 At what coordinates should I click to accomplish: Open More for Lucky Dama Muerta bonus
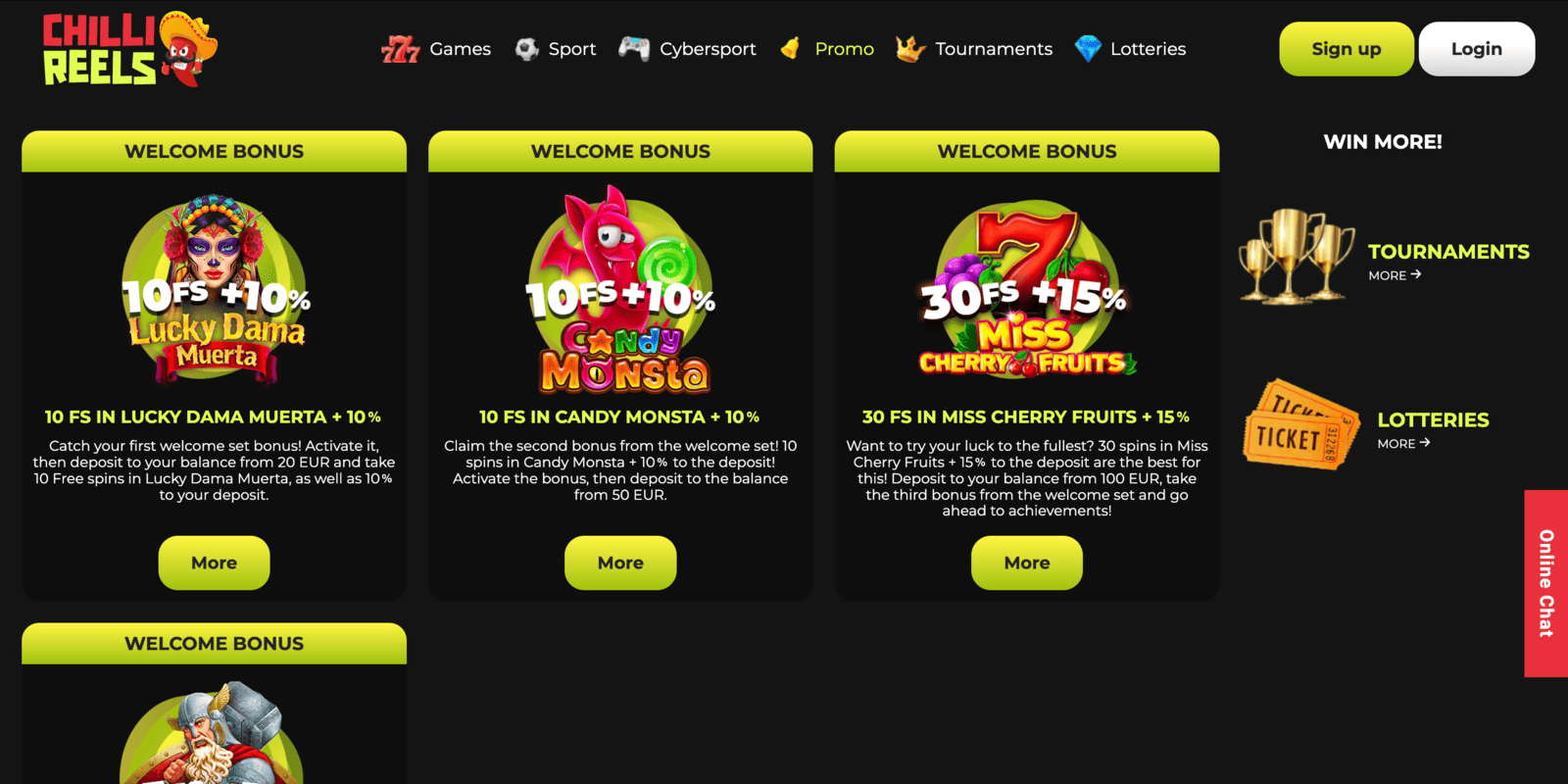214,563
